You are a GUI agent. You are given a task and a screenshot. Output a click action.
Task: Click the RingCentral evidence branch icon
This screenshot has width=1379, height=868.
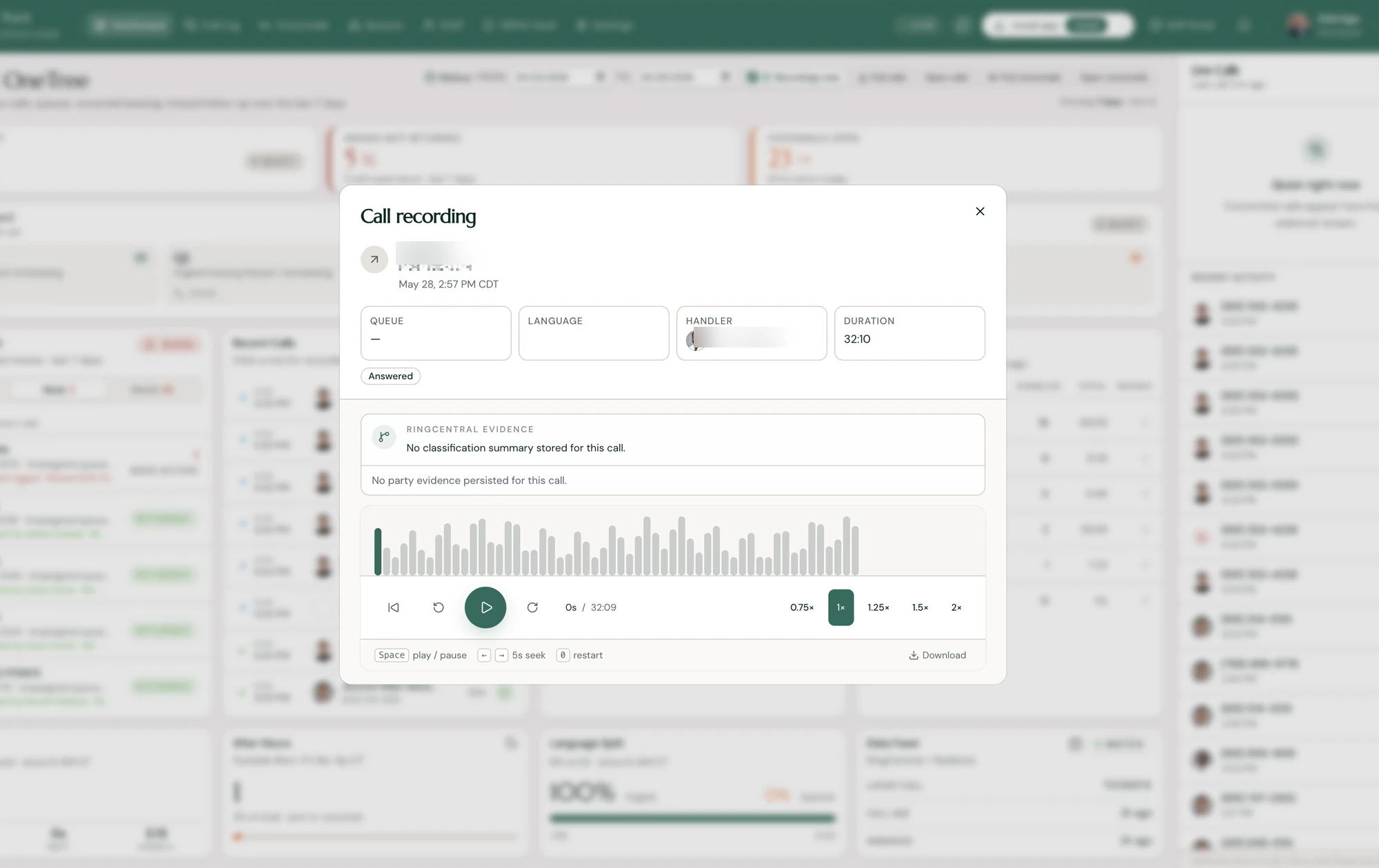(x=384, y=436)
